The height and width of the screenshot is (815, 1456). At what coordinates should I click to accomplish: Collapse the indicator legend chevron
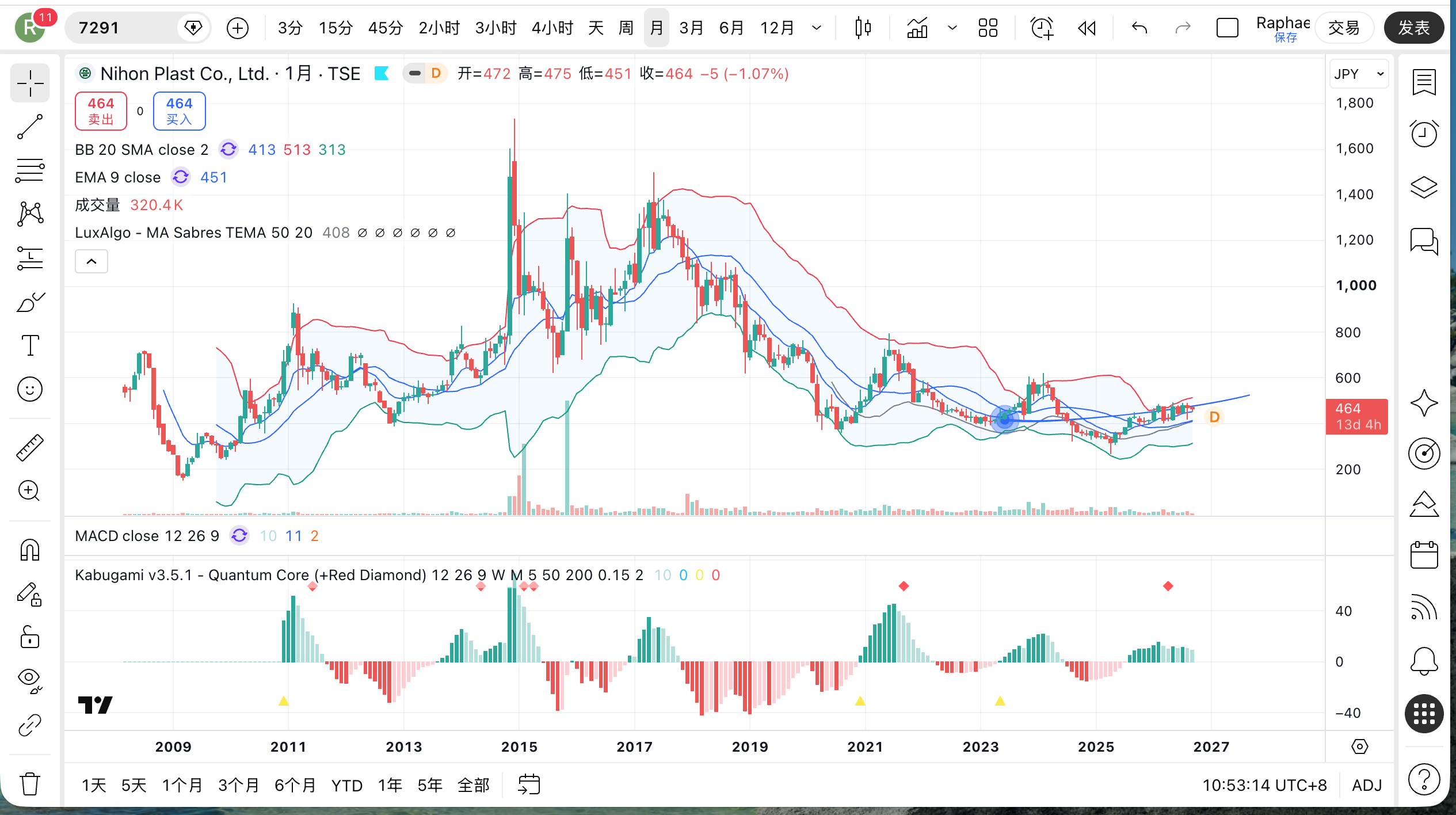point(92,262)
